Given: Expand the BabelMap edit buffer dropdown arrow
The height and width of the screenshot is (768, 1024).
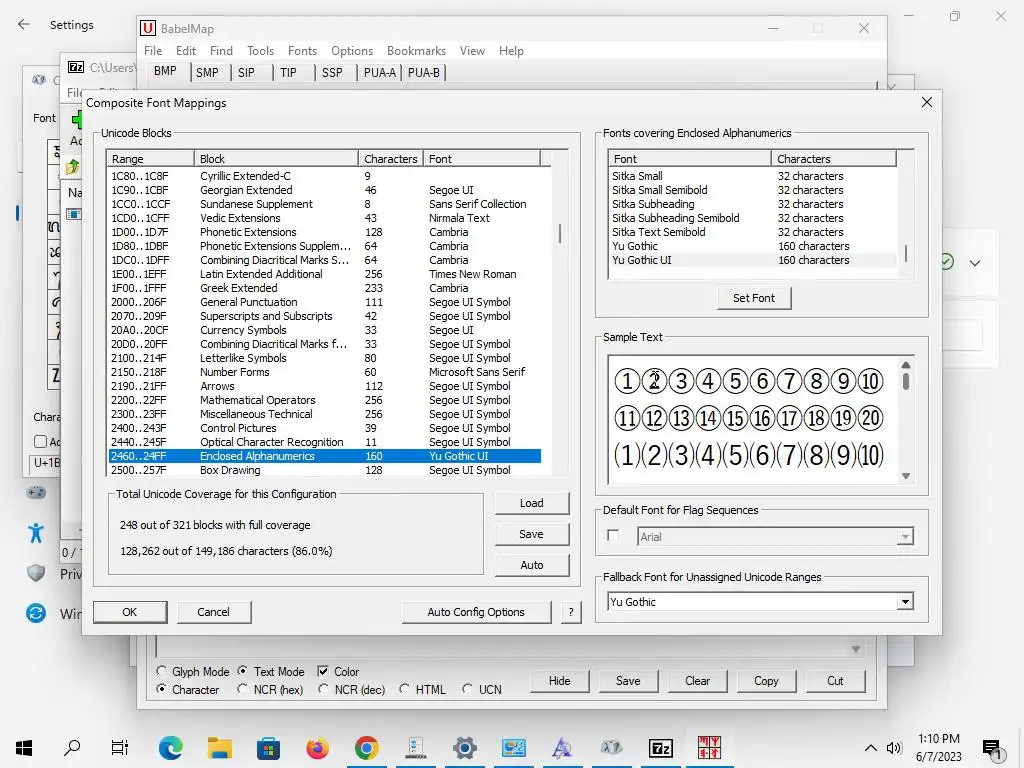Looking at the screenshot, I should point(856,649).
